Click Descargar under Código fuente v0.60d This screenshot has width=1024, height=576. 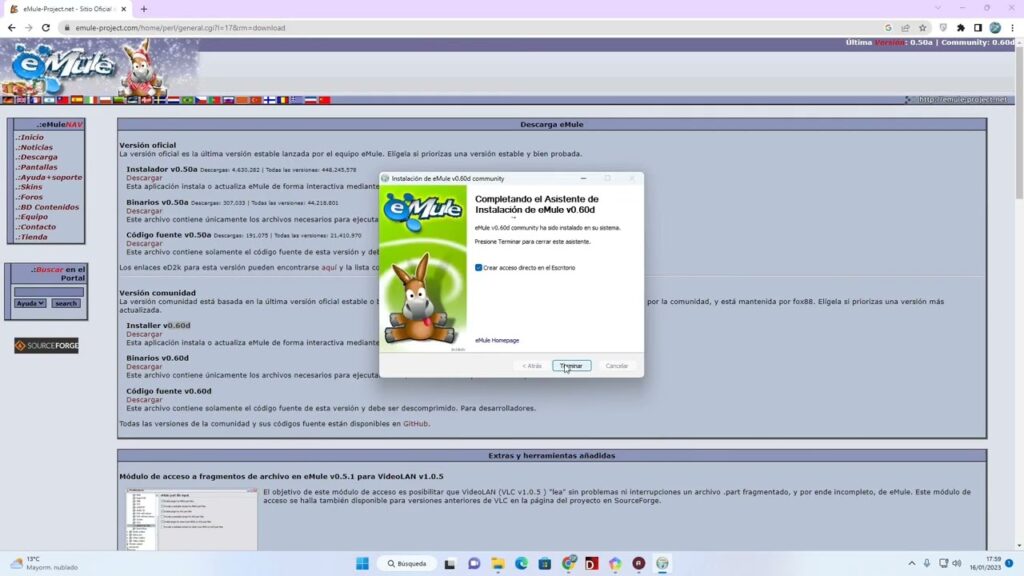[x=144, y=400]
